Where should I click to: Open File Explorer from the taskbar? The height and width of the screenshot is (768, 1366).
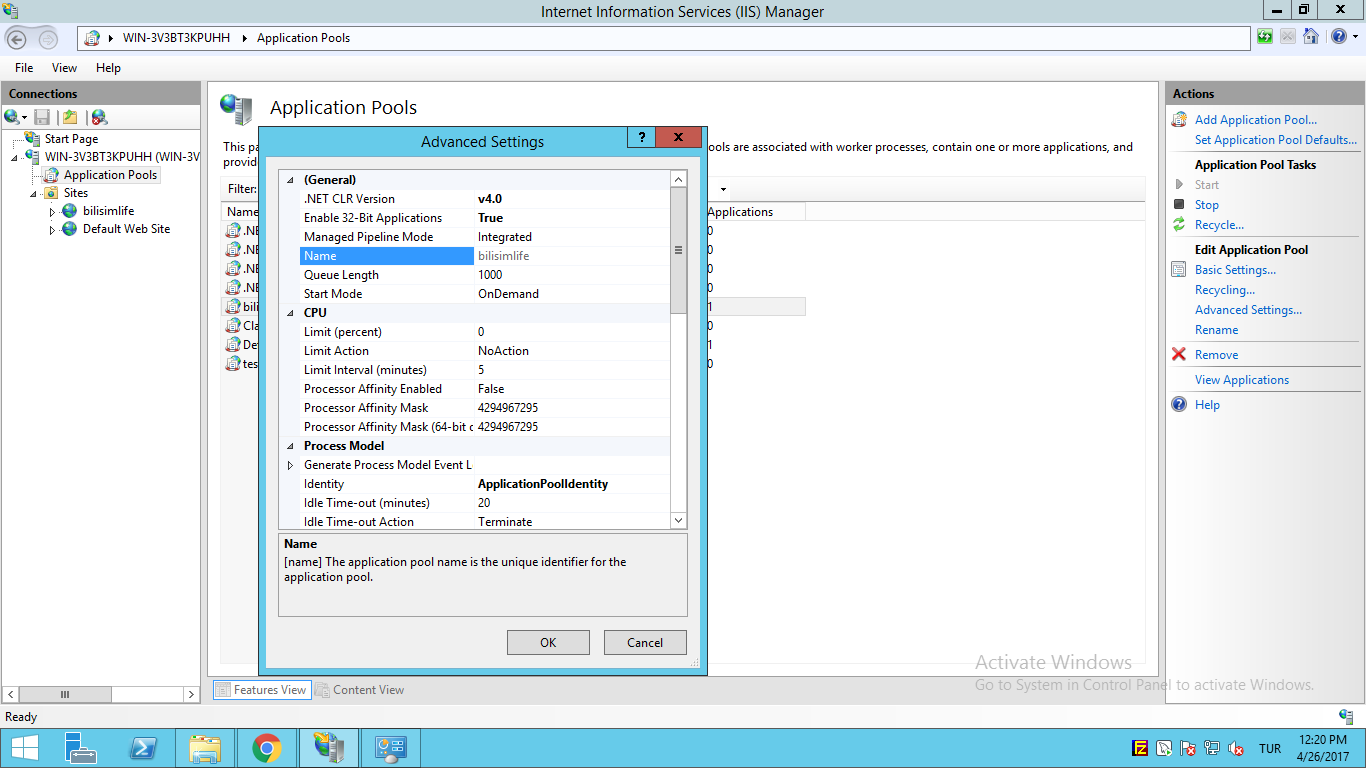pyautogui.click(x=205, y=748)
